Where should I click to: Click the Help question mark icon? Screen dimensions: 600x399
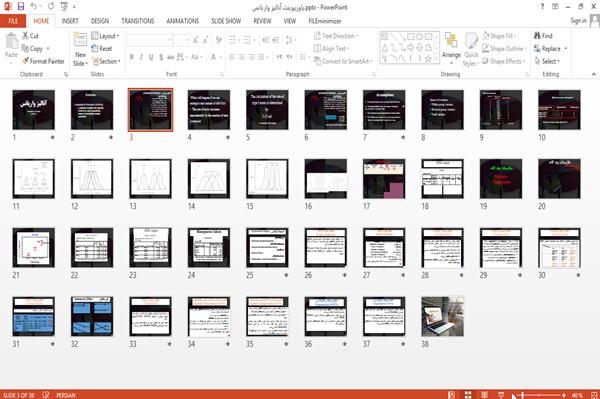coord(542,7)
